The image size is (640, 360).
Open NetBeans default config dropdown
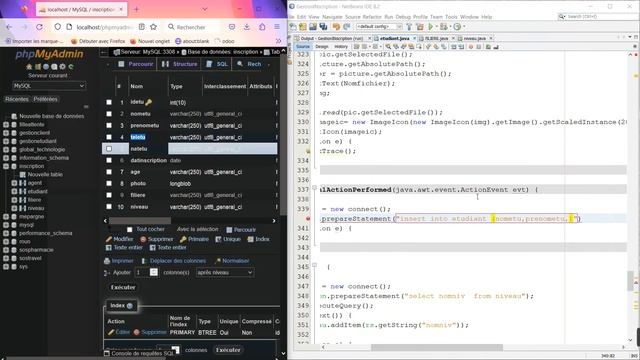pyautogui.click(x=379, y=27)
